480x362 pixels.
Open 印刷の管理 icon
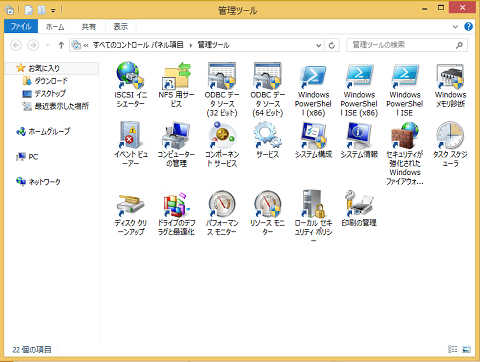pyautogui.click(x=359, y=209)
